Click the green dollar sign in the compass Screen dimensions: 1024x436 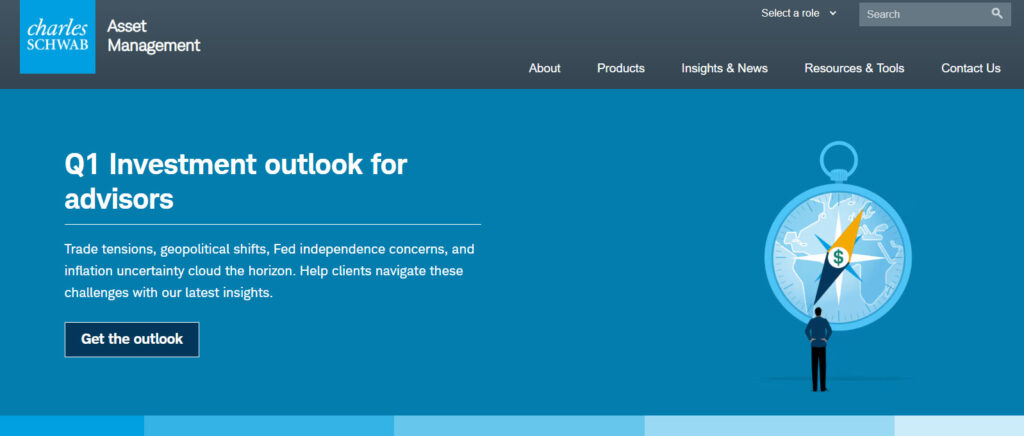coord(837,258)
